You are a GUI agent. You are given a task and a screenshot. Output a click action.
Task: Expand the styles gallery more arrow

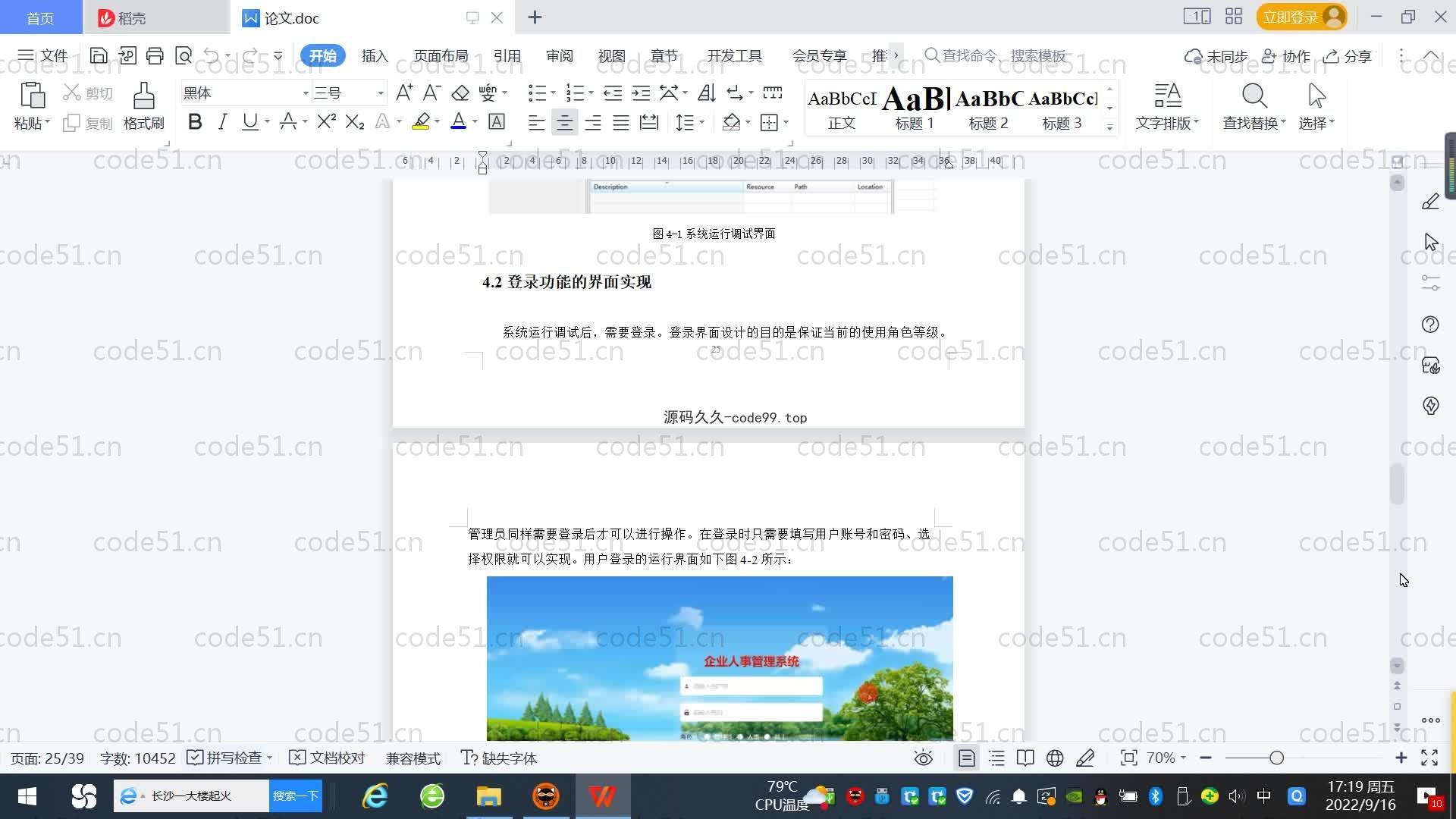pos(1109,127)
